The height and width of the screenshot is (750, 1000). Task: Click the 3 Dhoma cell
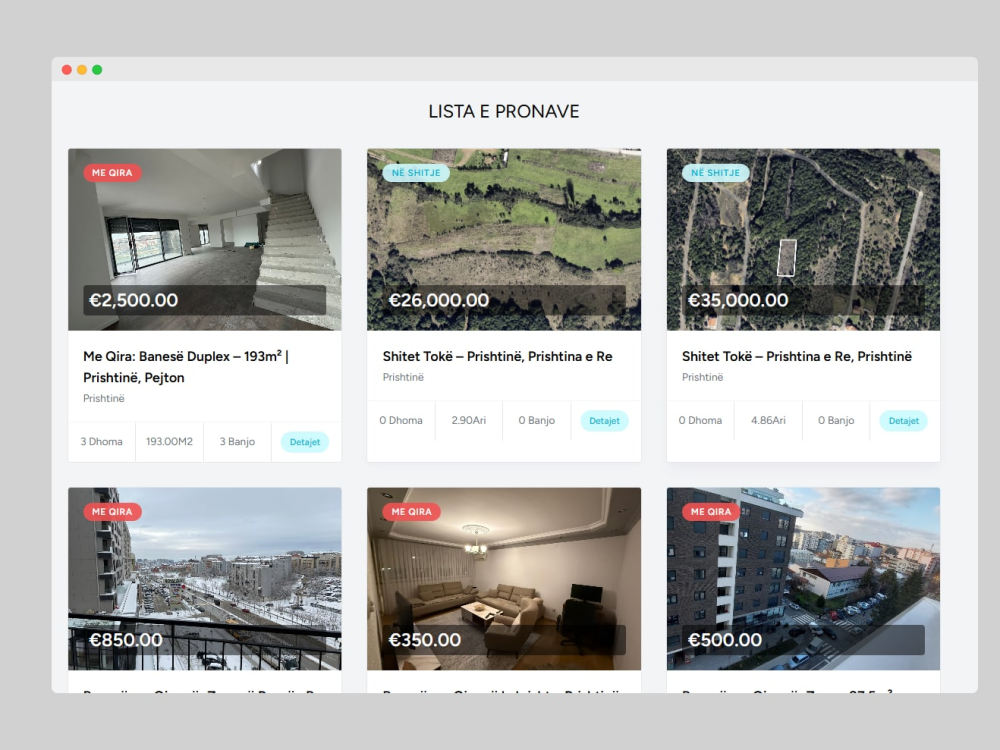point(101,441)
